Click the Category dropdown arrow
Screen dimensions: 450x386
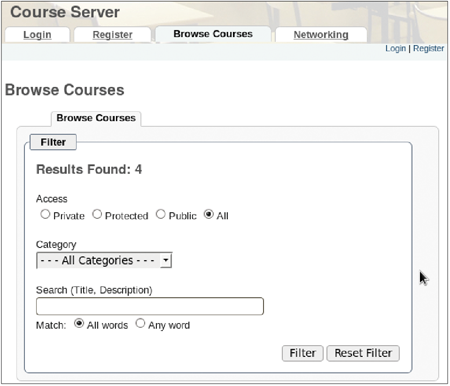point(166,260)
